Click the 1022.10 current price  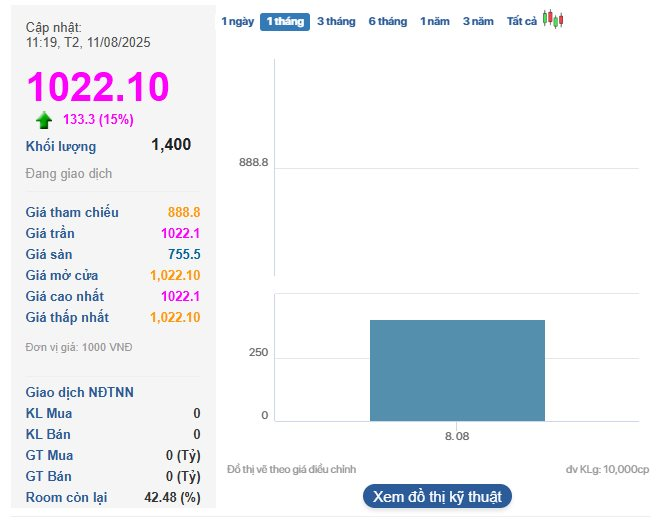click(x=97, y=88)
